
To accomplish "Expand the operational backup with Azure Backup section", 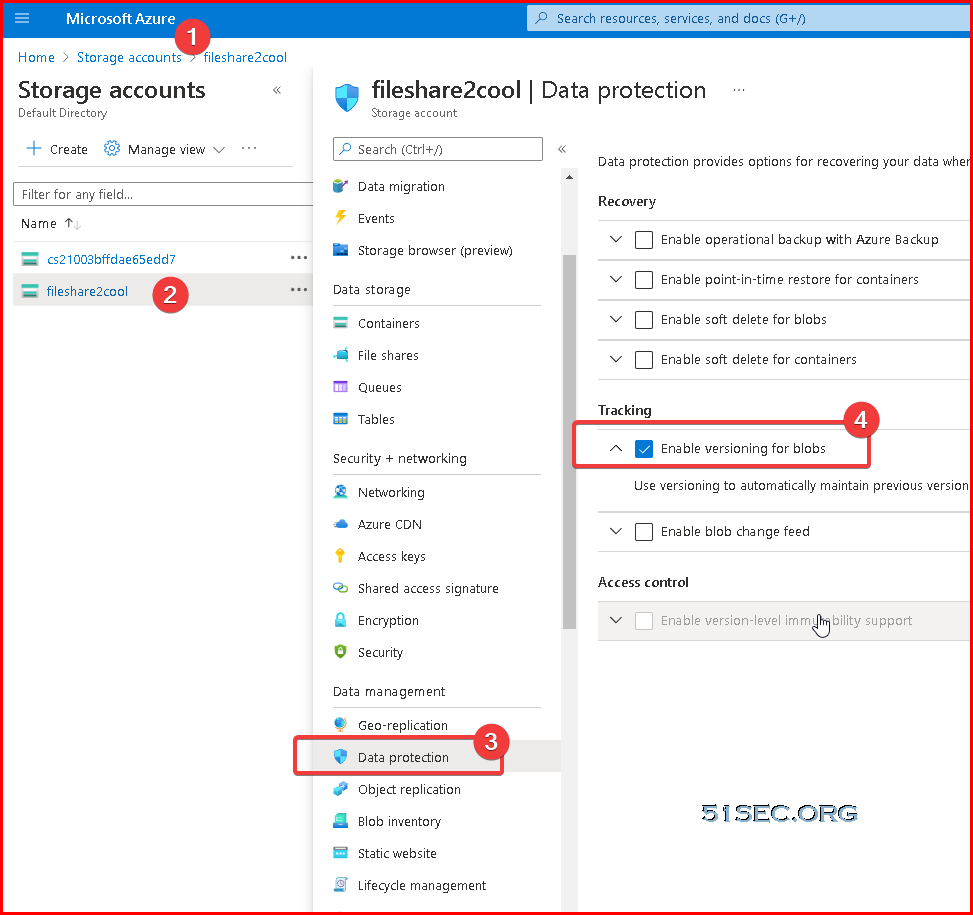I will pos(616,239).
